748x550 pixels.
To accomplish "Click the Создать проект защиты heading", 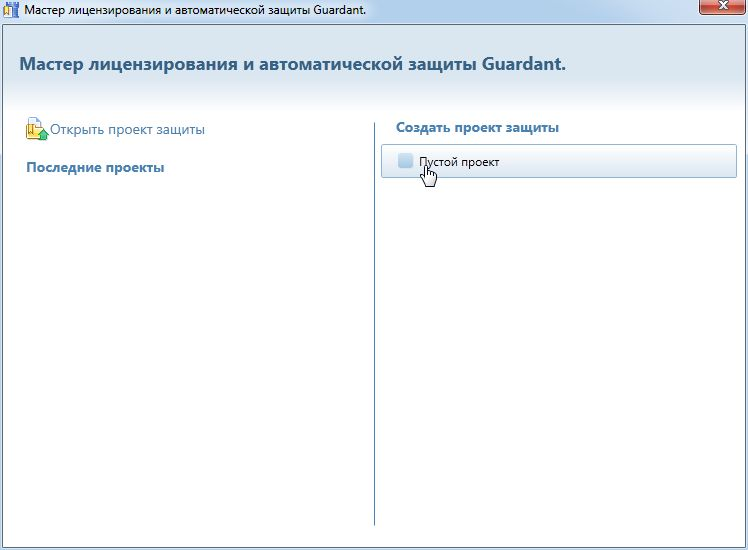I will [x=477, y=128].
